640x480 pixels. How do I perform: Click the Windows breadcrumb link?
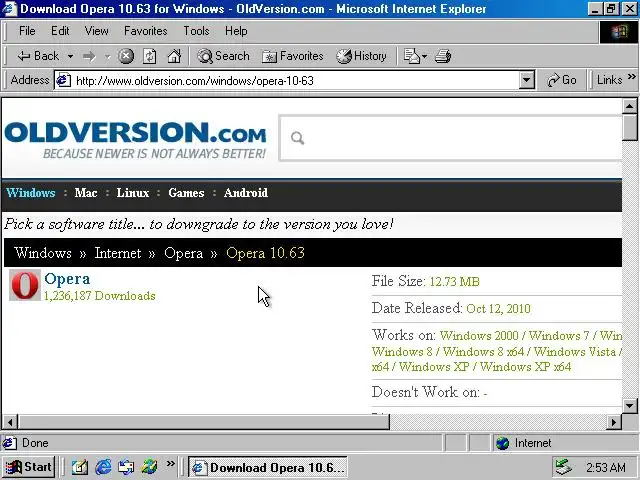tap(43, 253)
